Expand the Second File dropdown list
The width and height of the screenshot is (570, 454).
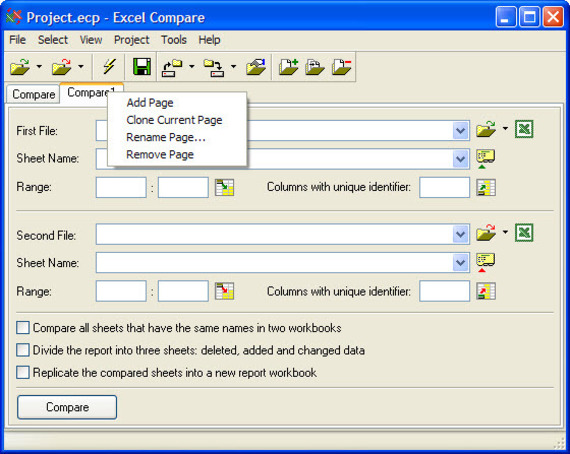point(461,234)
